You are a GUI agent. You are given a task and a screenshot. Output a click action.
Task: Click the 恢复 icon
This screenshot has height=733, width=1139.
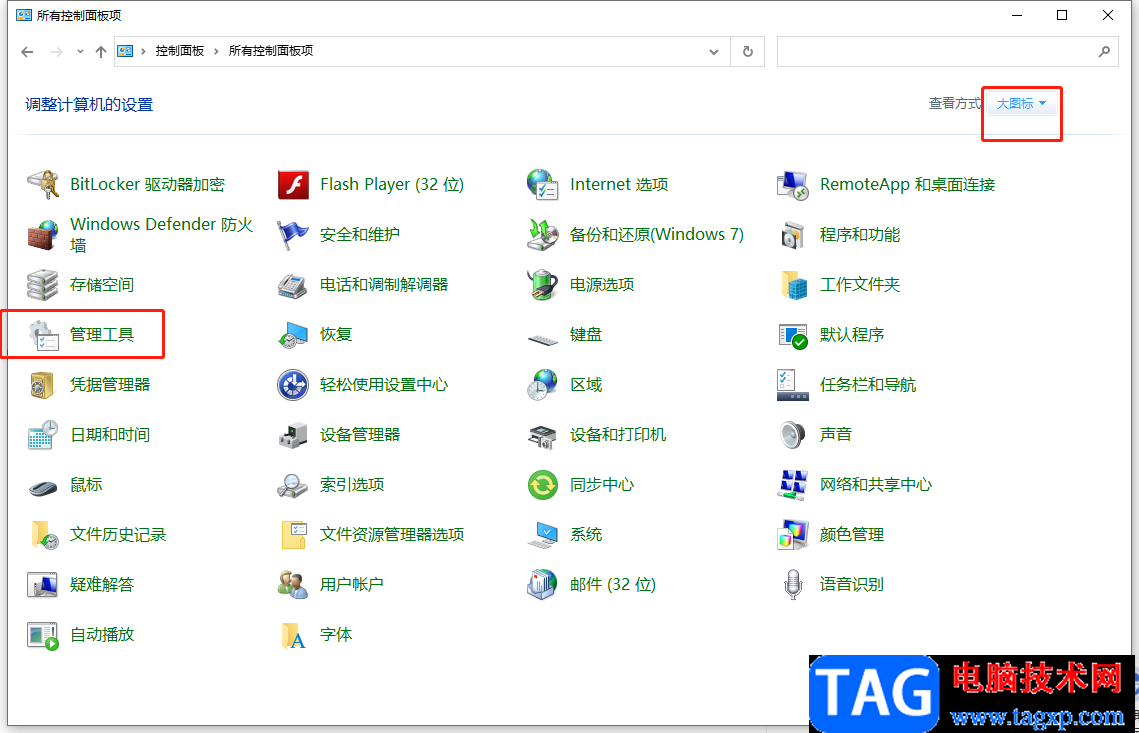coord(293,335)
